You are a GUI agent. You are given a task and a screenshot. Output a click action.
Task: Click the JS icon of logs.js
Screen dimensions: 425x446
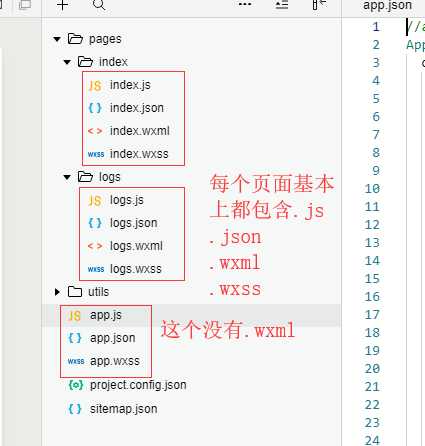pyautogui.click(x=95, y=201)
